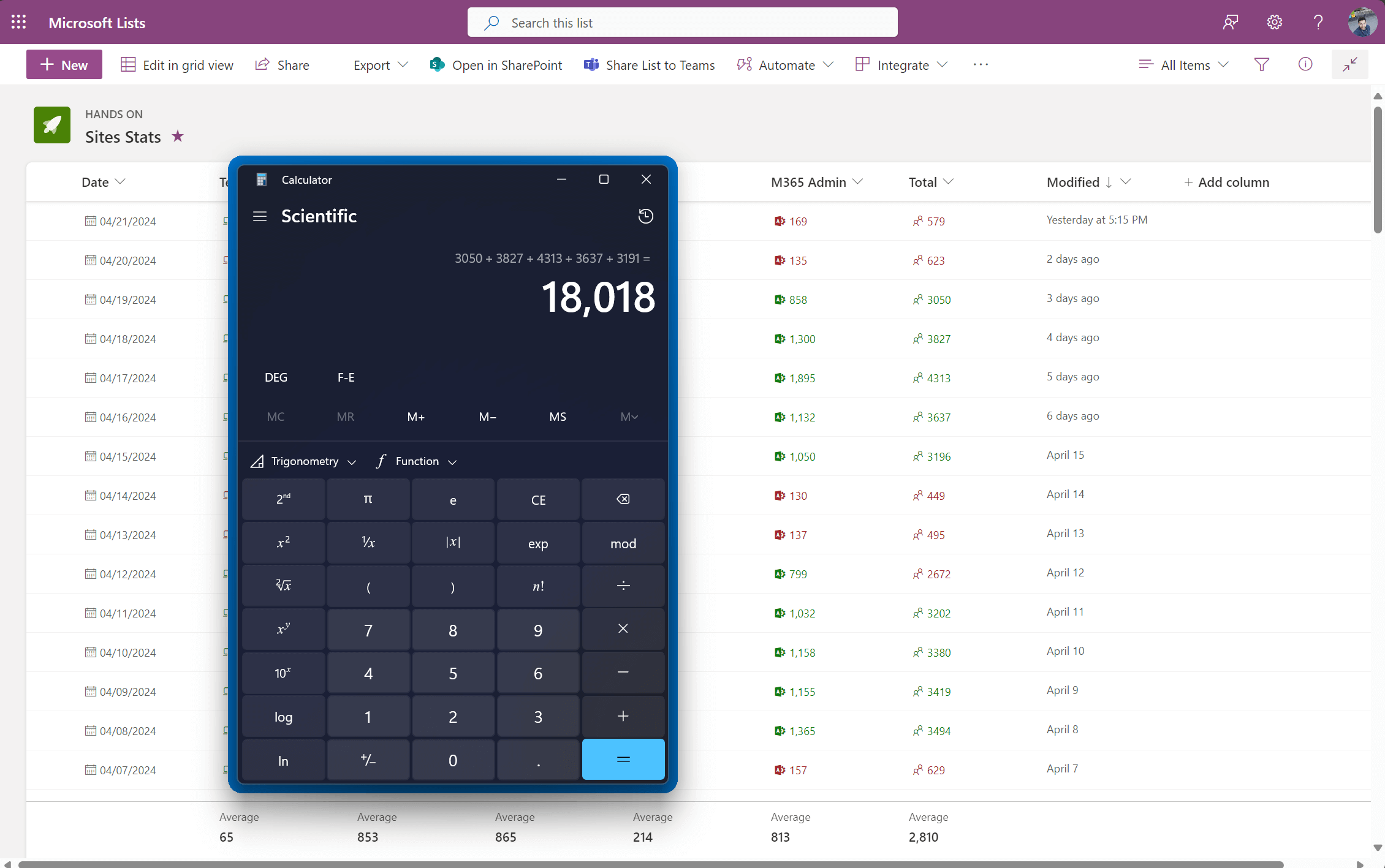Open the more commands ellipsis menu
This screenshot has height=868, width=1385.
pyautogui.click(x=981, y=64)
